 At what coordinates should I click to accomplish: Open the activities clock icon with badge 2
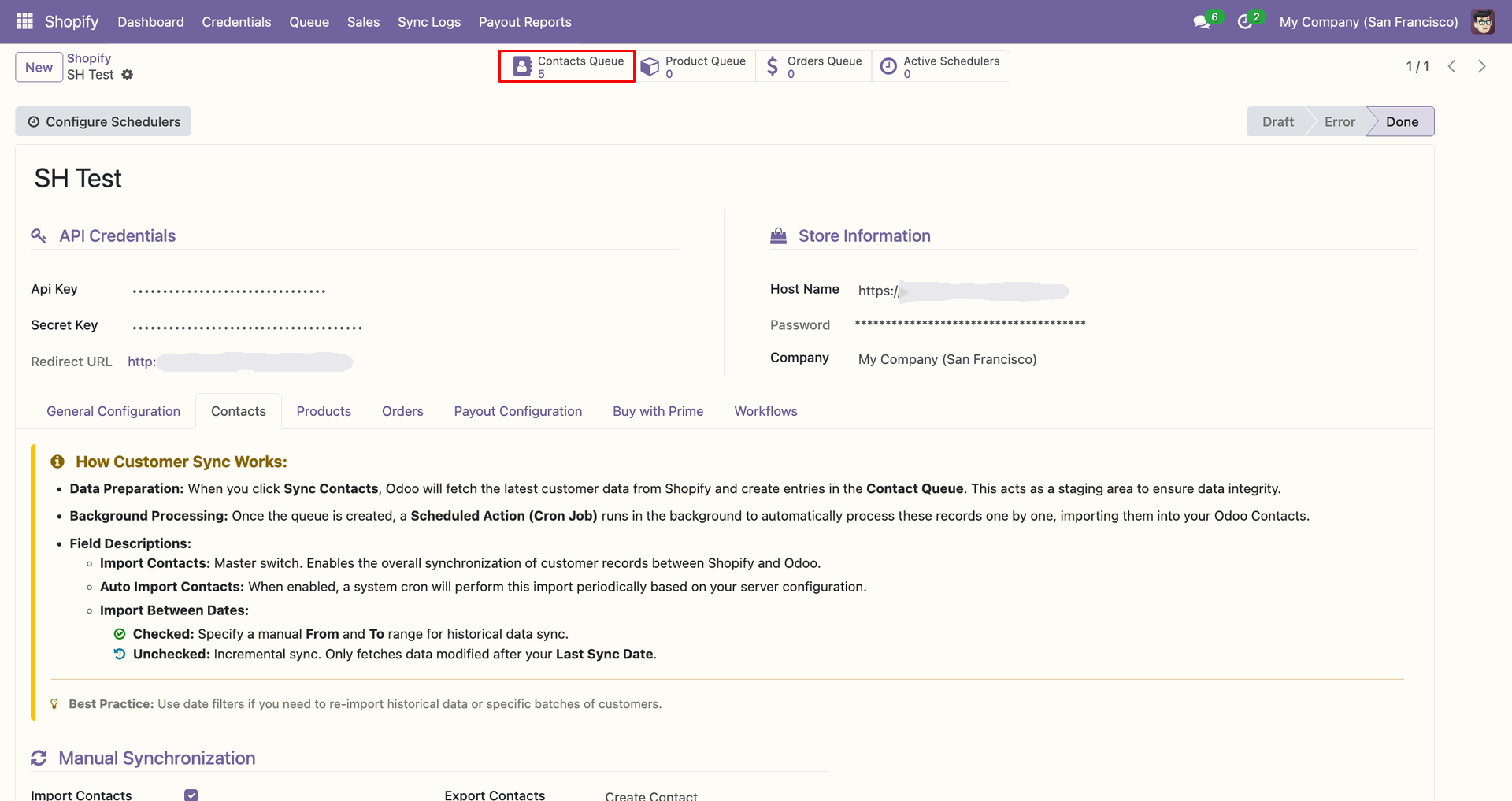[1244, 22]
